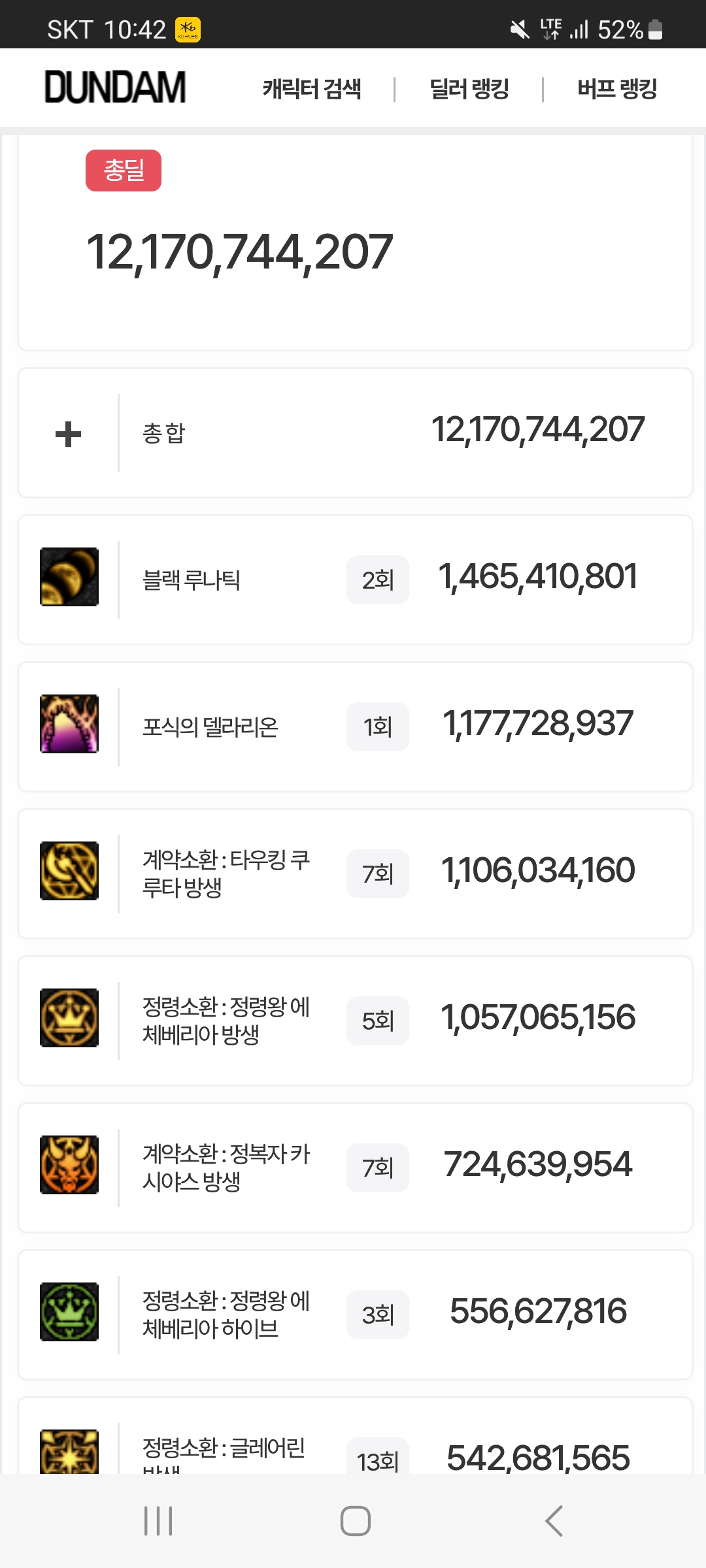Image resolution: width=706 pixels, height=1568 pixels.
Task: Open the 캐릭터 검색 menu
Action: click(x=312, y=89)
